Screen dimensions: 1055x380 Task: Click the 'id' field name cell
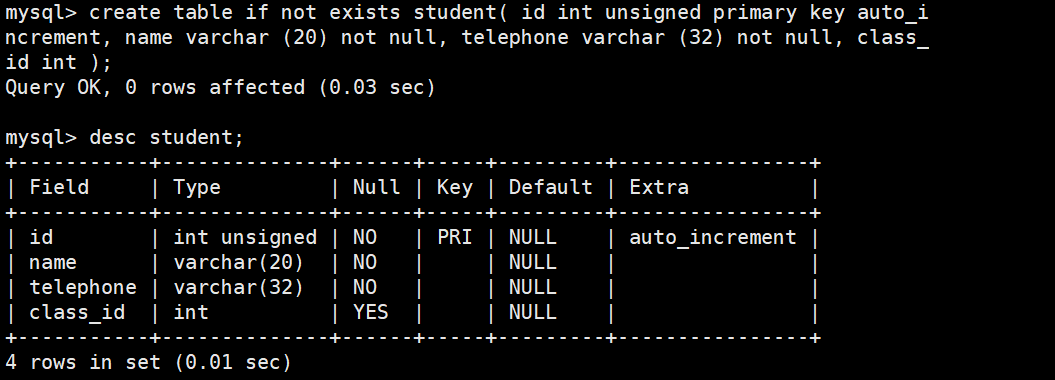pos(41,237)
